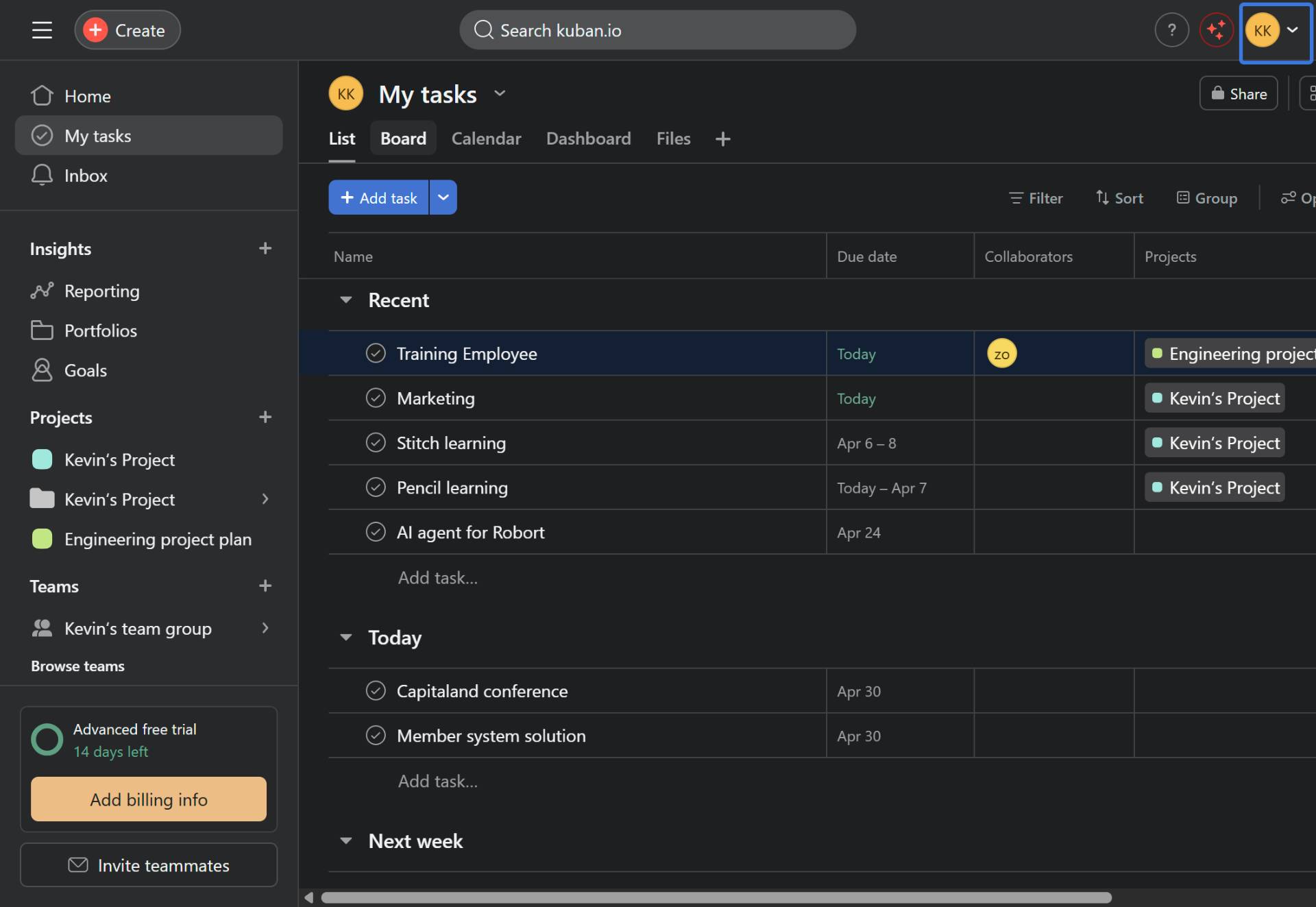Add a new item in Insights section

coord(265,248)
